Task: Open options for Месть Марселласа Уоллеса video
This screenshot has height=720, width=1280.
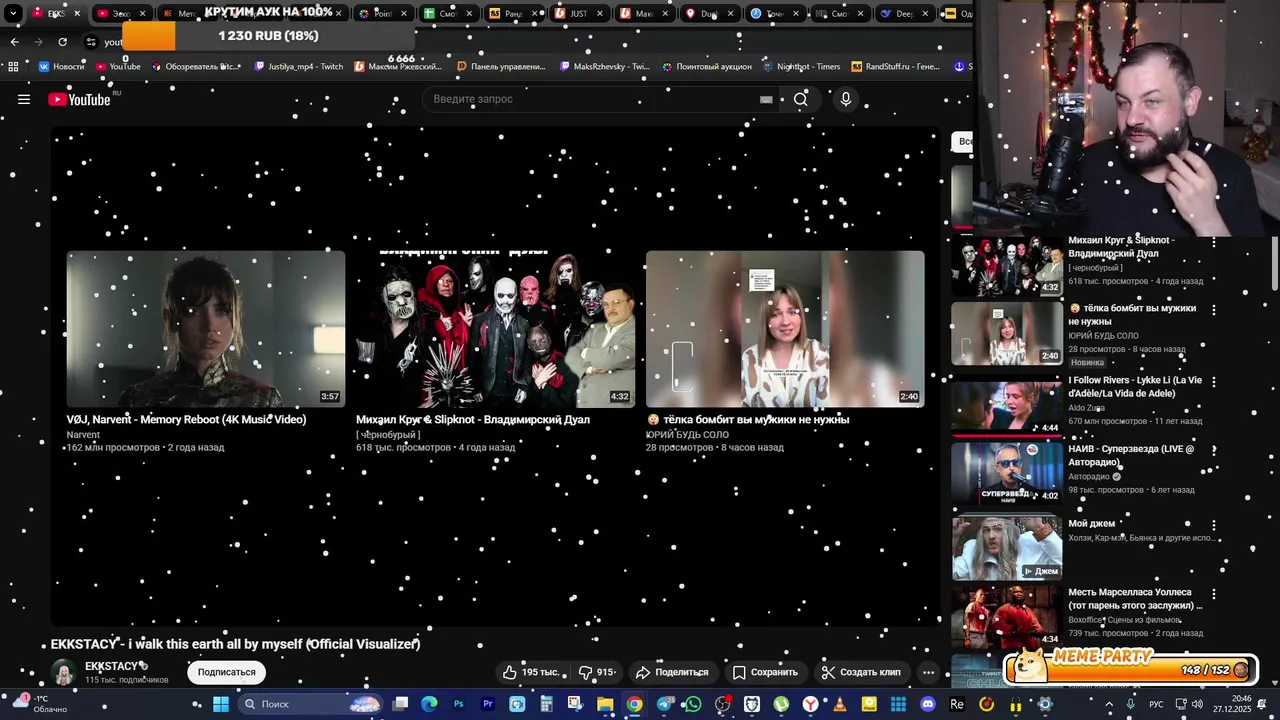Action: pos(1214,594)
